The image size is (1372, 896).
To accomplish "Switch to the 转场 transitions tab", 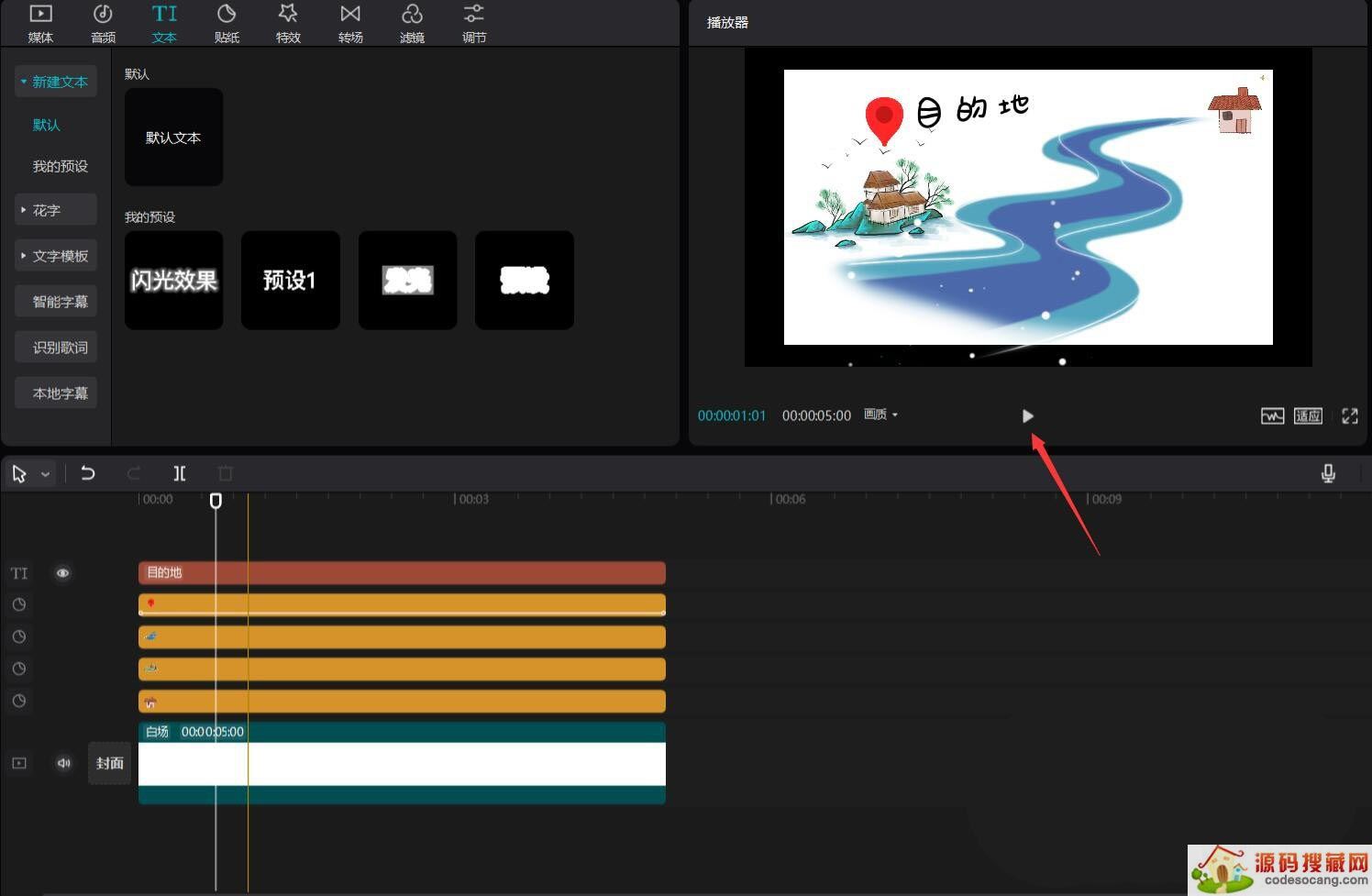I will coord(350,24).
